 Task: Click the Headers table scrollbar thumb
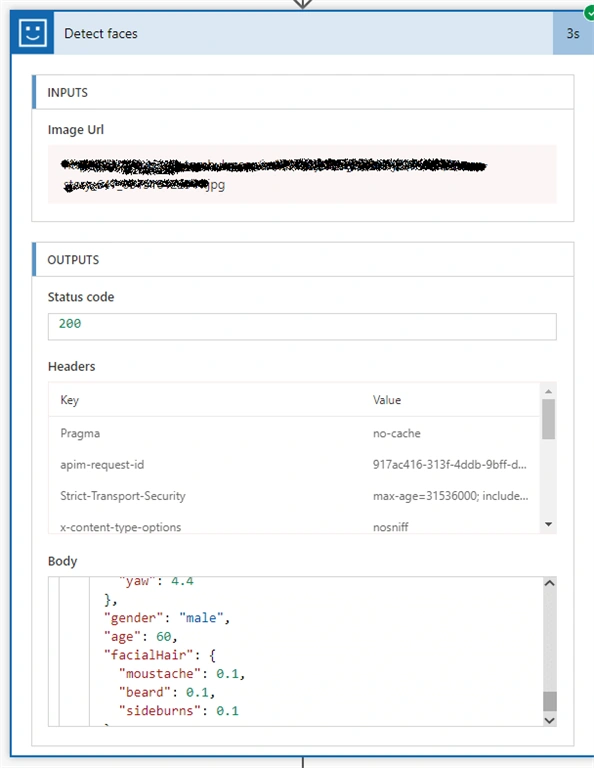pos(548,419)
